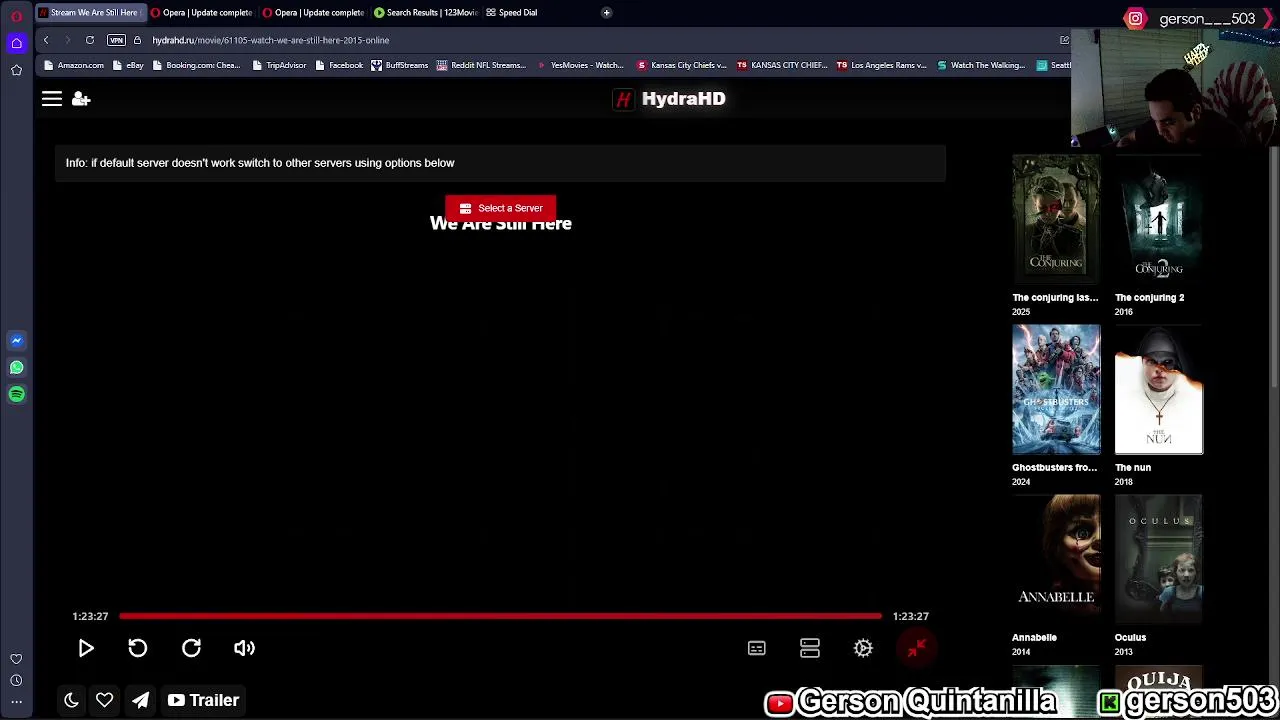The height and width of the screenshot is (720, 1280).
Task: Click the snapshot icon in the address bar
Action: click(1064, 40)
